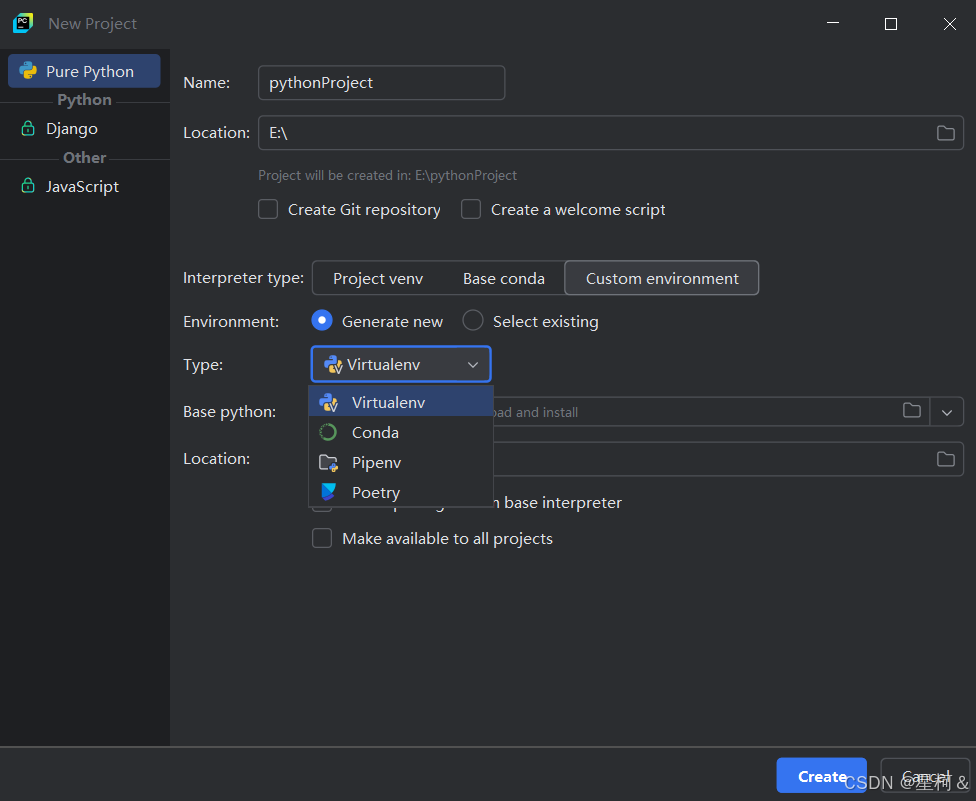The width and height of the screenshot is (976, 801).
Task: Click the Virtualenv icon in the dropdown list
Action: click(x=328, y=402)
